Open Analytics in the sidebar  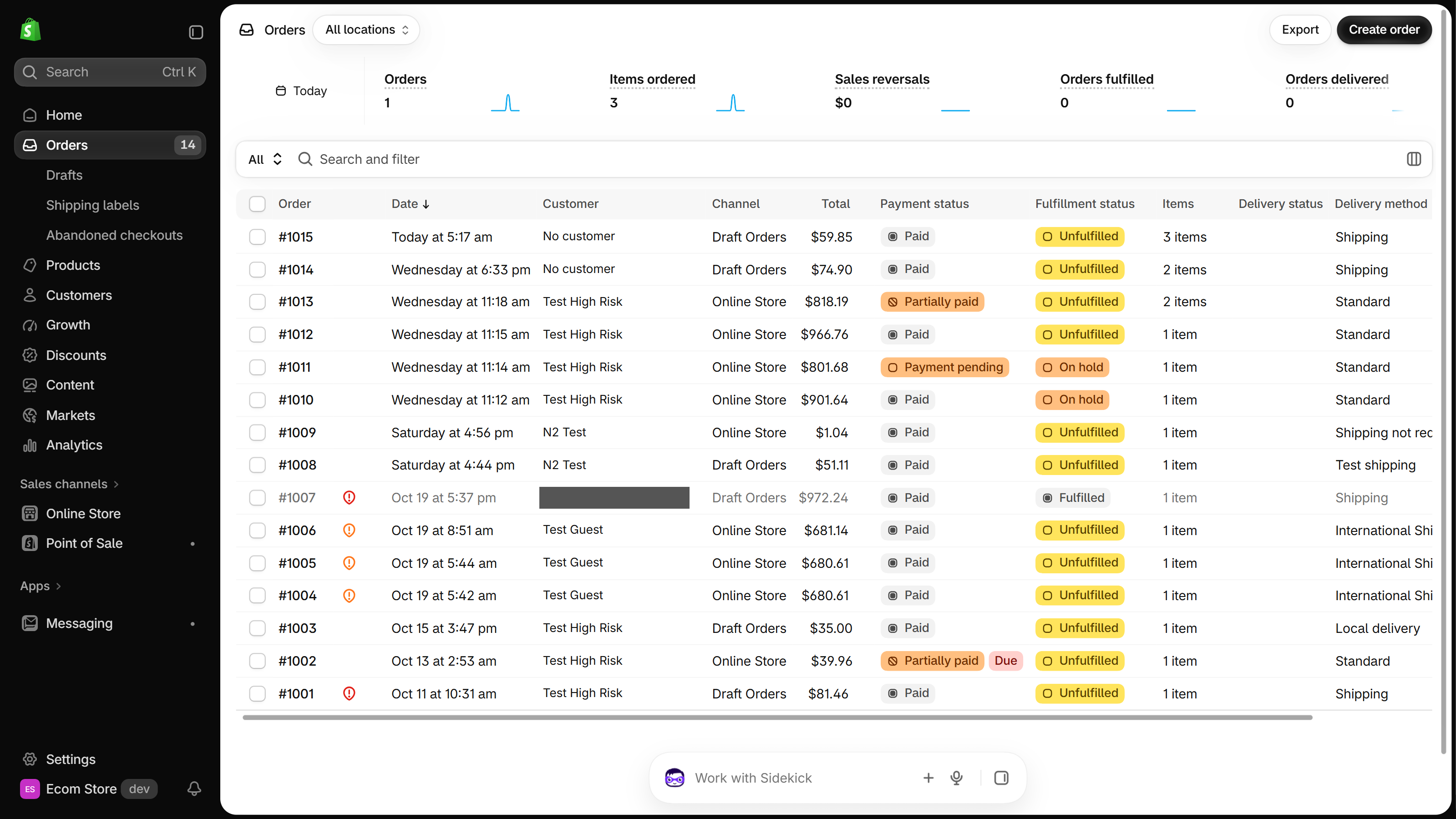click(x=74, y=445)
